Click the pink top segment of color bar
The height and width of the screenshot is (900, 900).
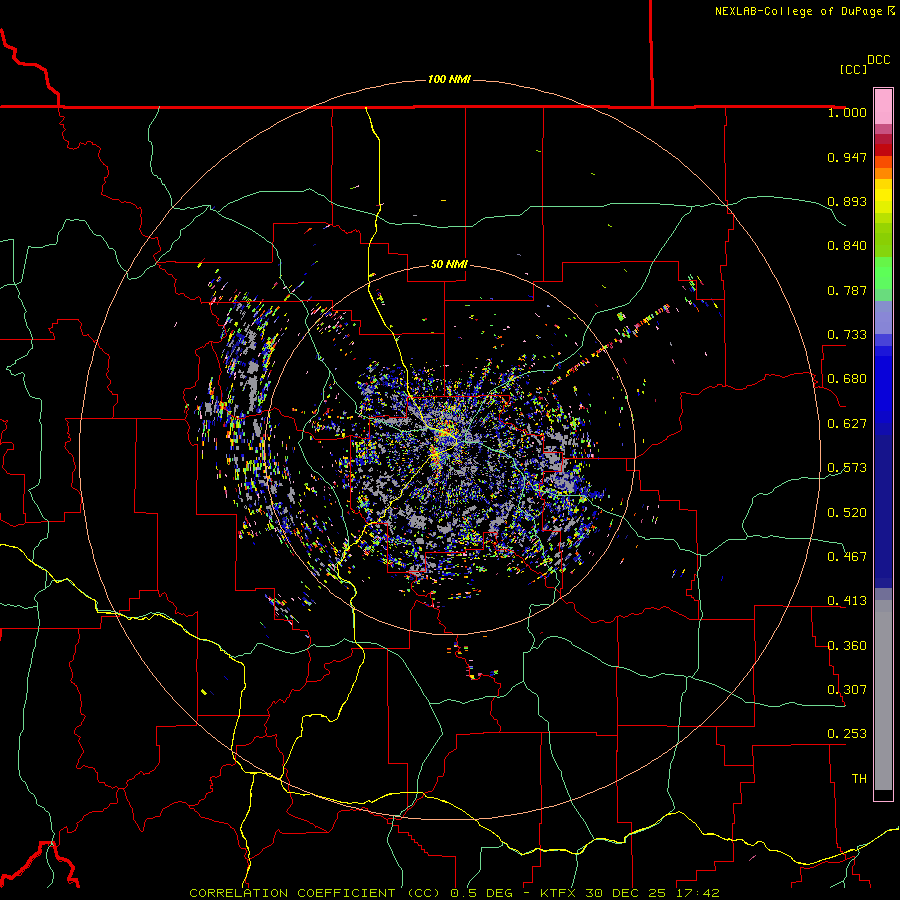tap(883, 106)
